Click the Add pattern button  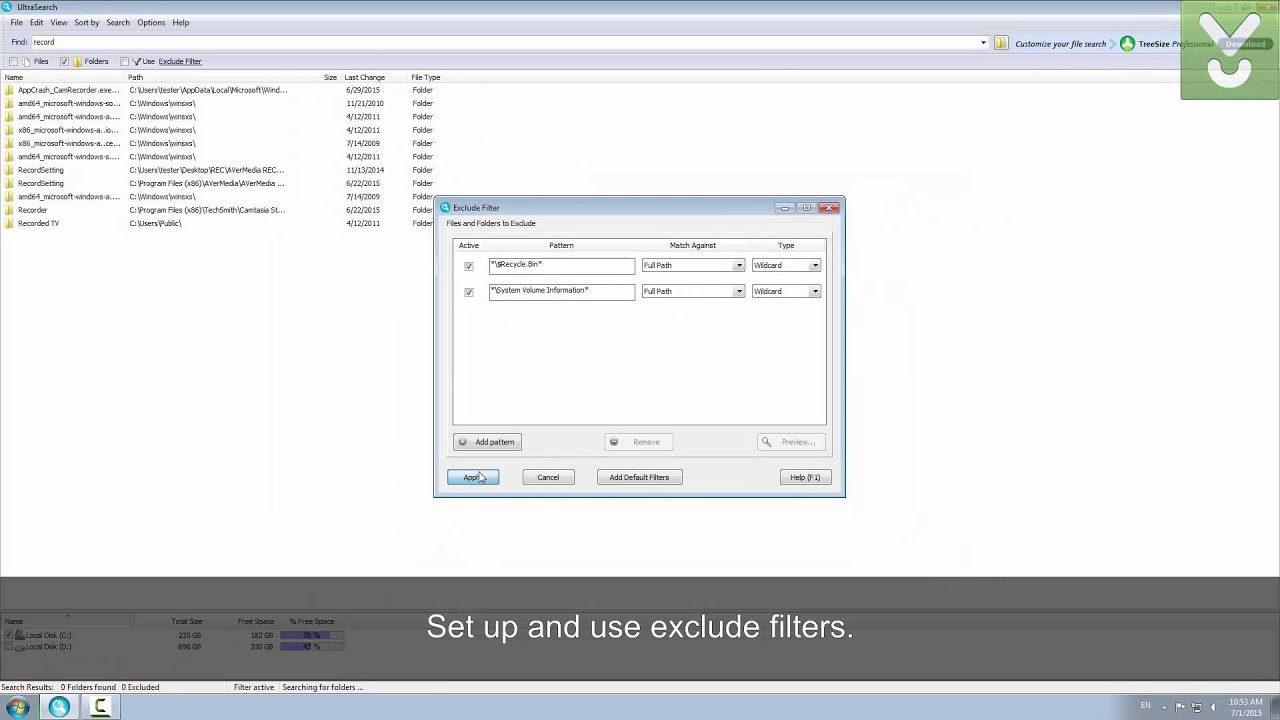[x=487, y=442]
